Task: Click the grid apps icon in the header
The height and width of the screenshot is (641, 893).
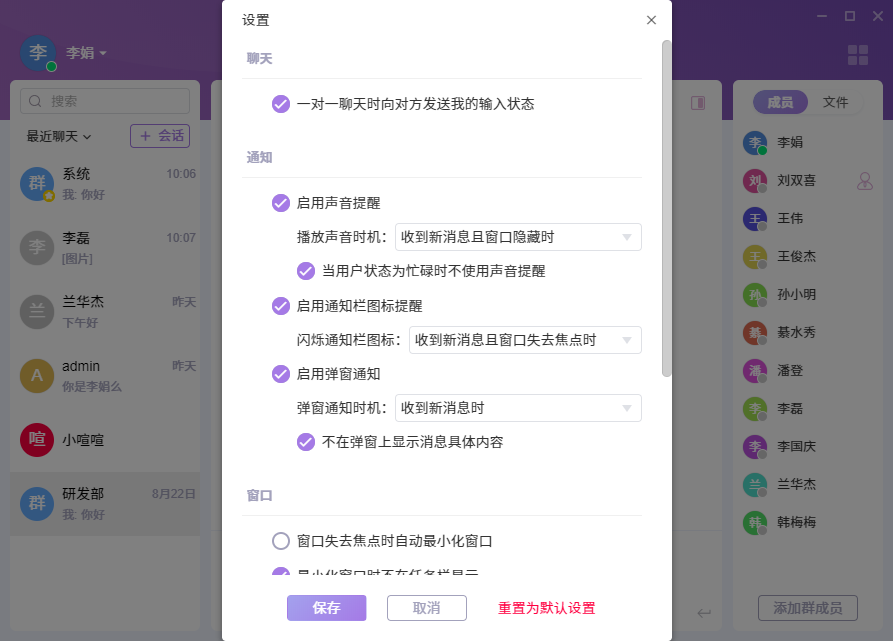Action: 858,55
